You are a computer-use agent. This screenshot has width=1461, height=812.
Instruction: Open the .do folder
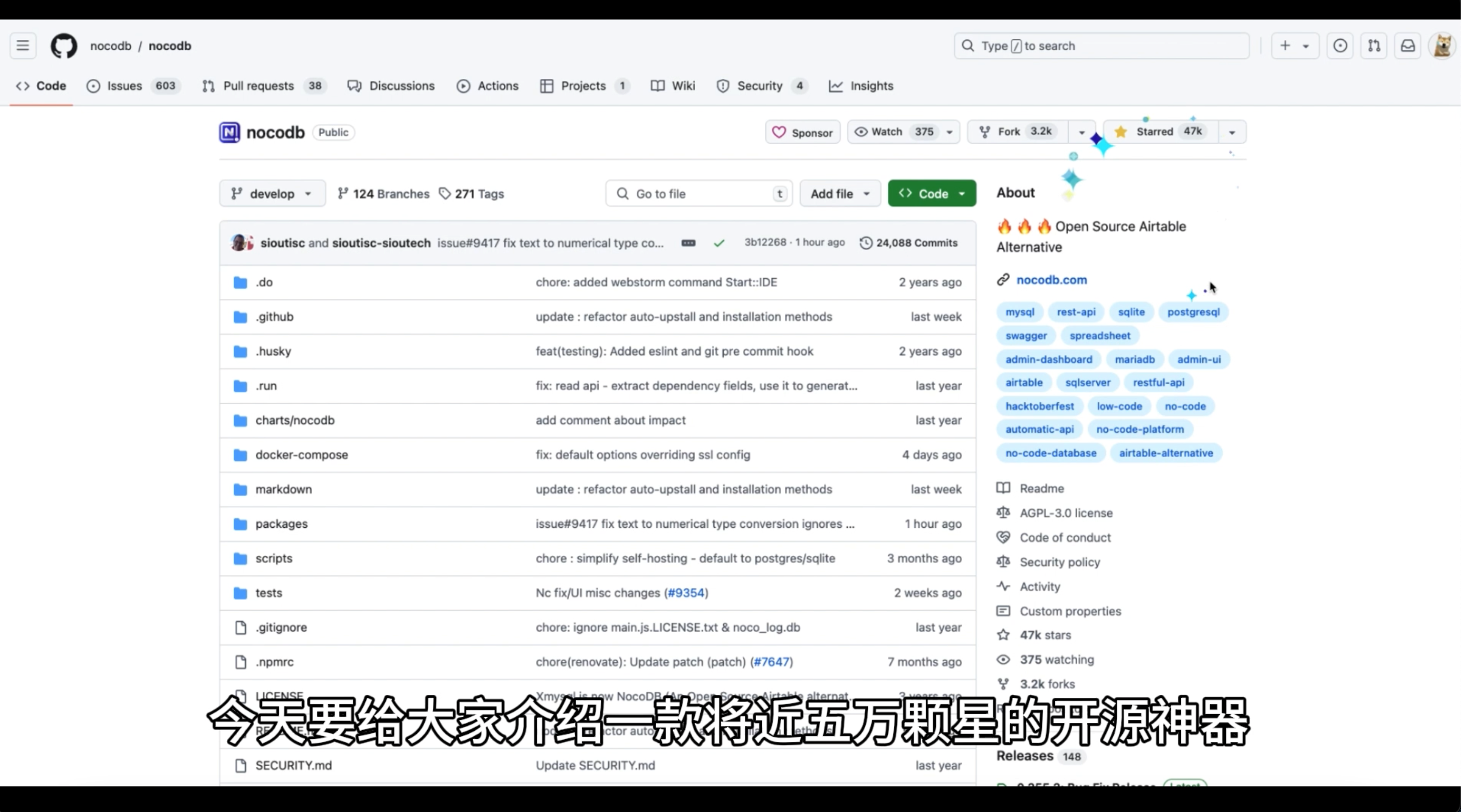[264, 282]
